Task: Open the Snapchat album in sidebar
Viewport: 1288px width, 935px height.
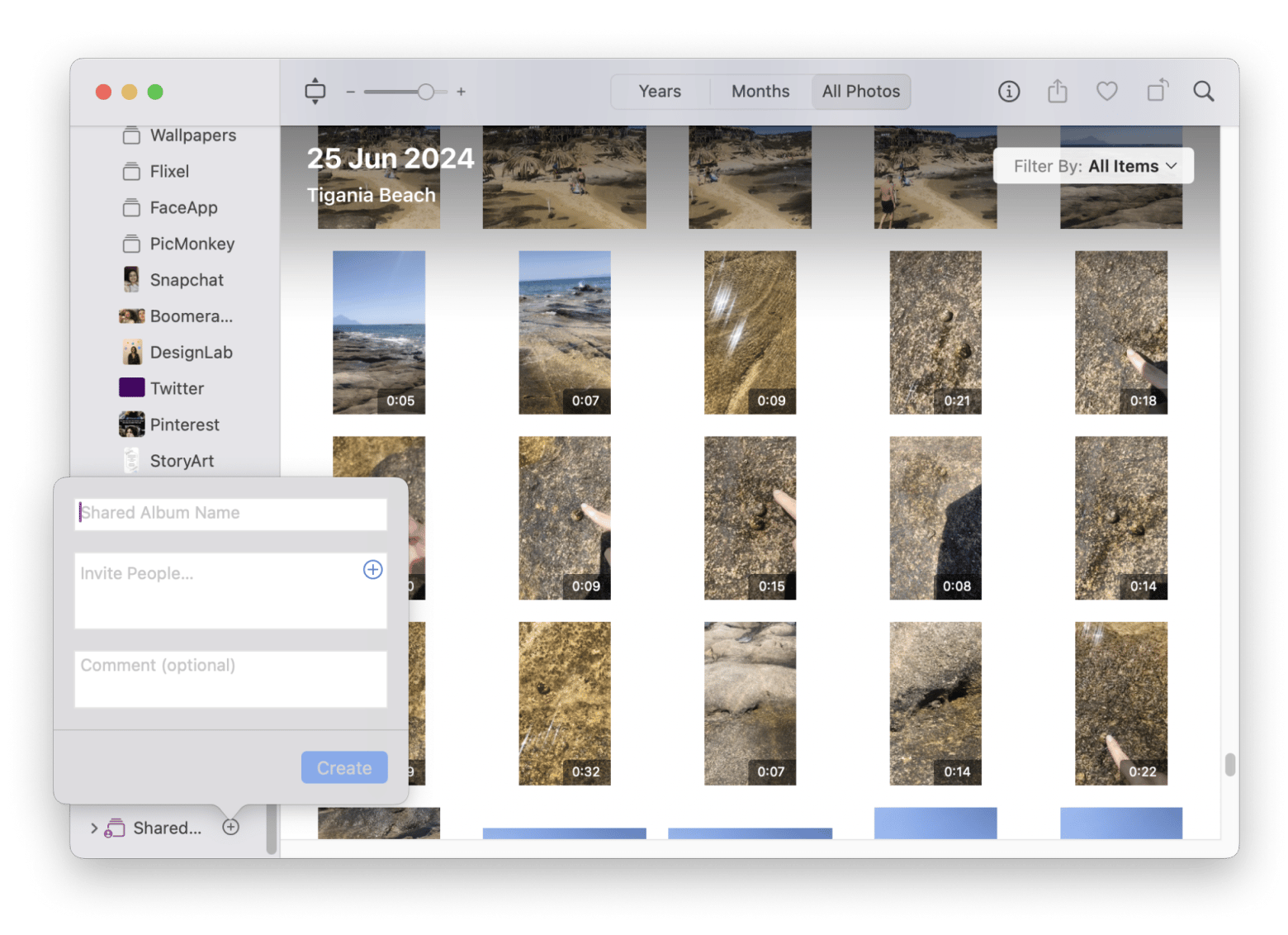Action: (x=186, y=280)
